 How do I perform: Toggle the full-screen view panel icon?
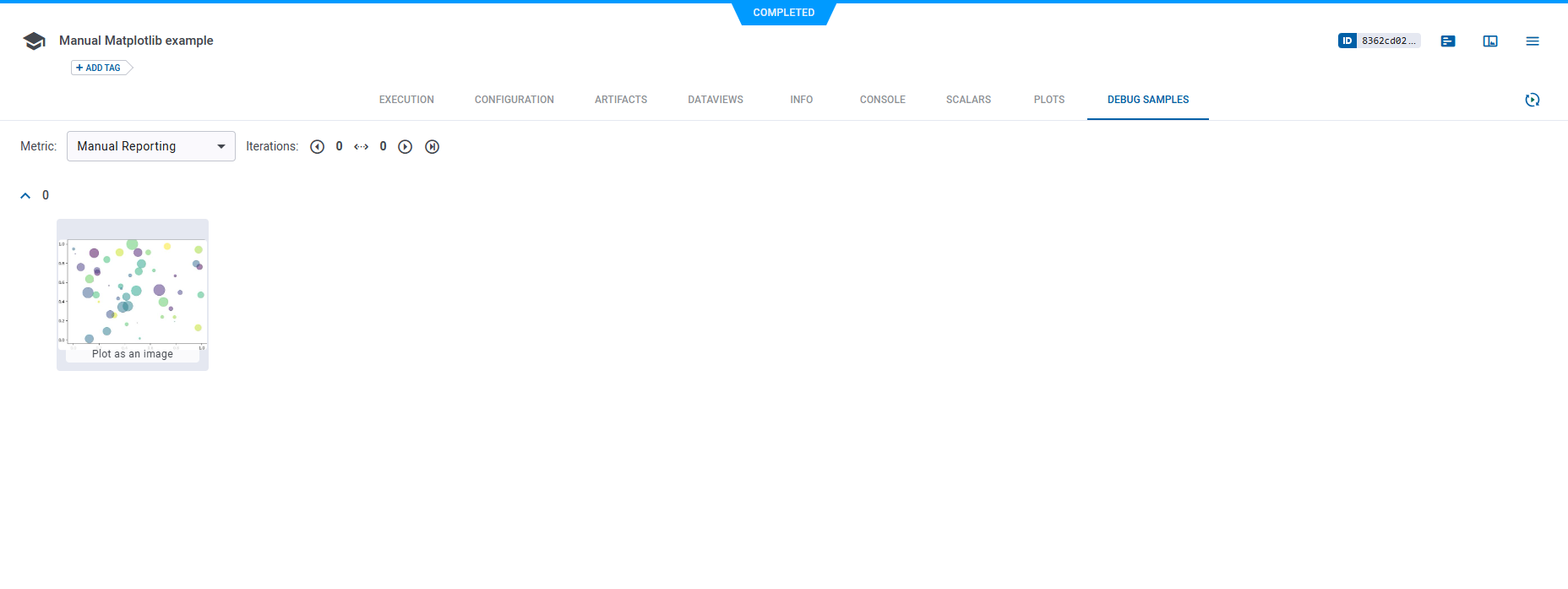[1490, 41]
